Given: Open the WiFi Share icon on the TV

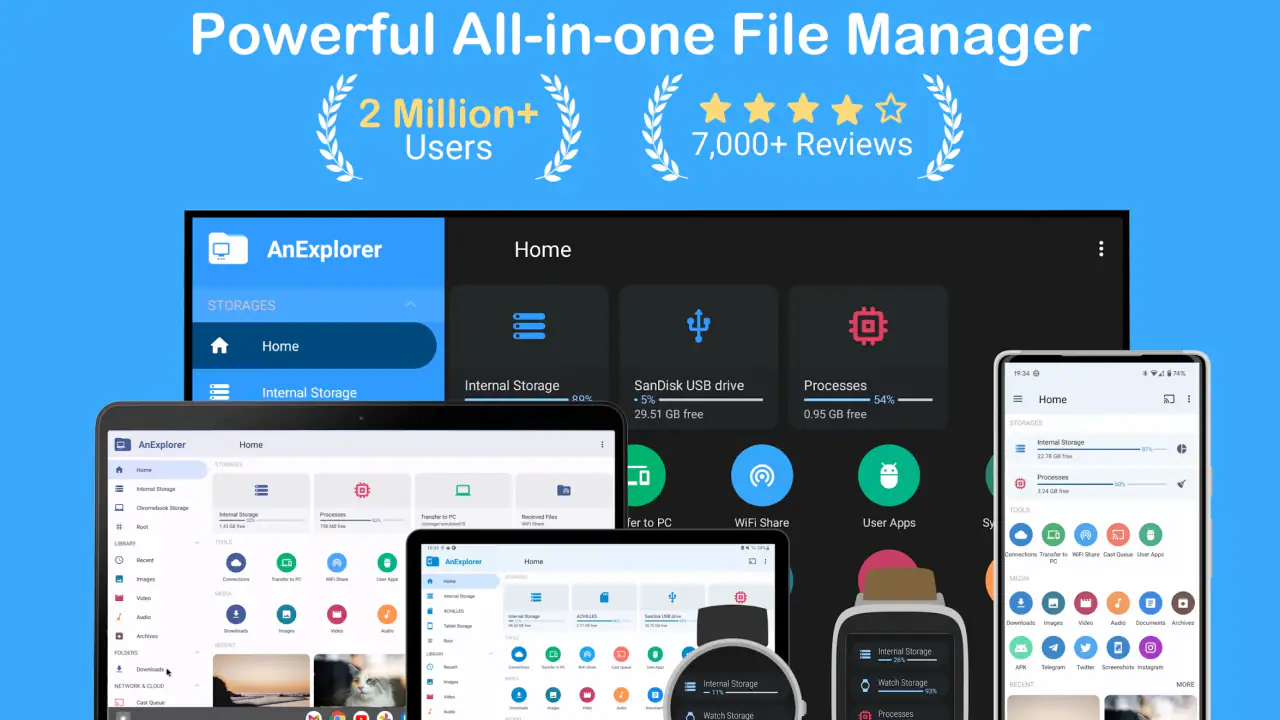Looking at the screenshot, I should (762, 476).
